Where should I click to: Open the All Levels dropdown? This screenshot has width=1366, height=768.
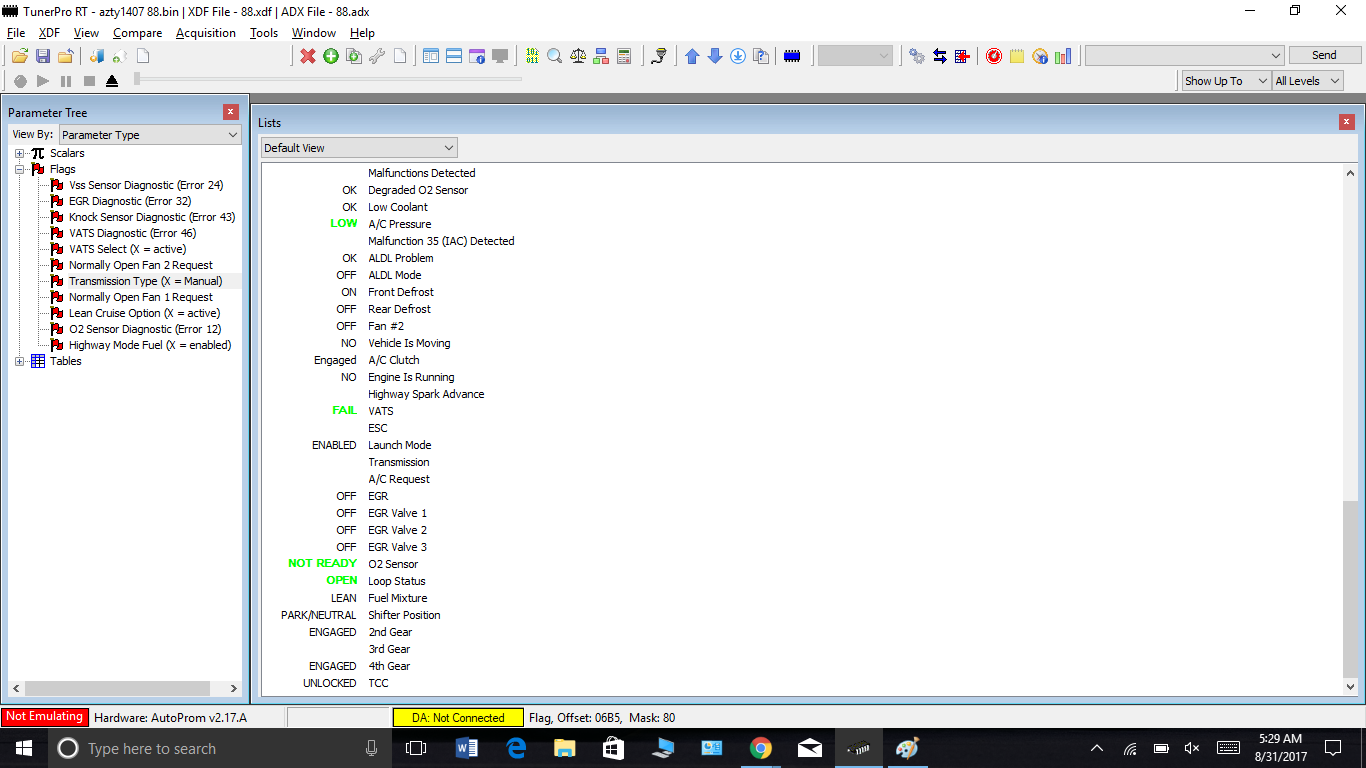tap(1307, 81)
